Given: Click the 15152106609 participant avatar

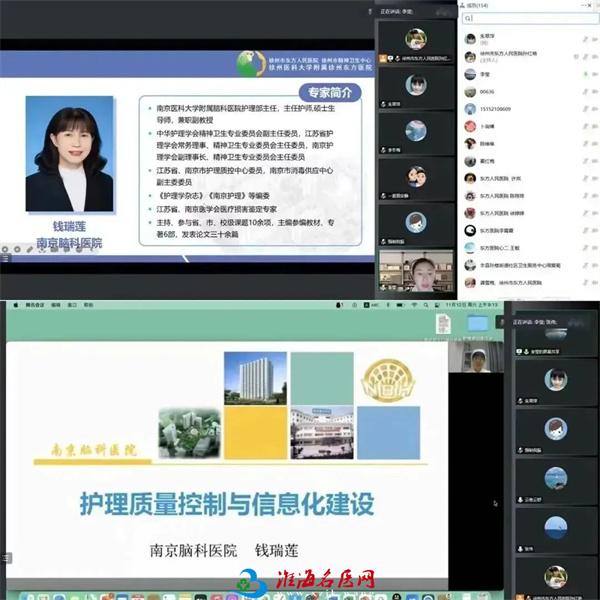Looking at the screenshot, I should [x=470, y=109].
